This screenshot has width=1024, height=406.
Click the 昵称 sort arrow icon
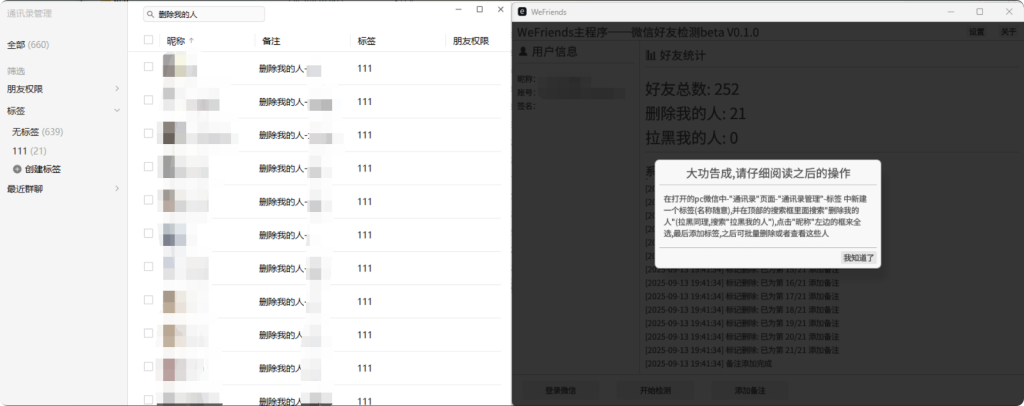(x=192, y=41)
